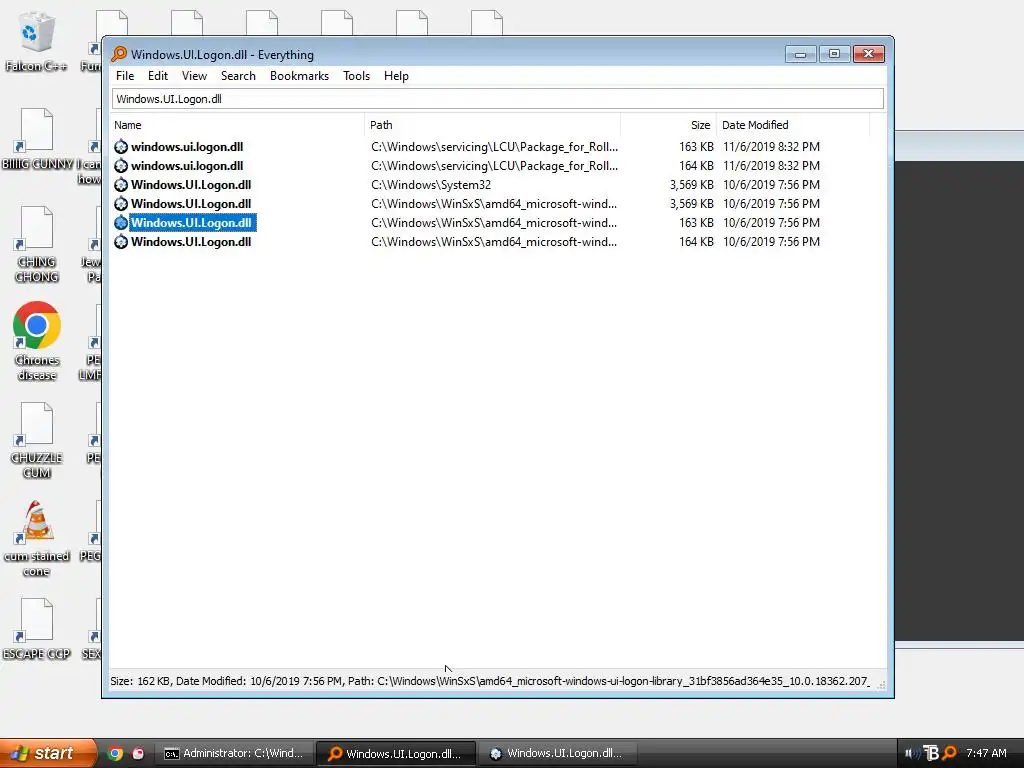The image size is (1024, 768).
Task: Click the 3,569 KB size in System32 row
Action: 691,185
